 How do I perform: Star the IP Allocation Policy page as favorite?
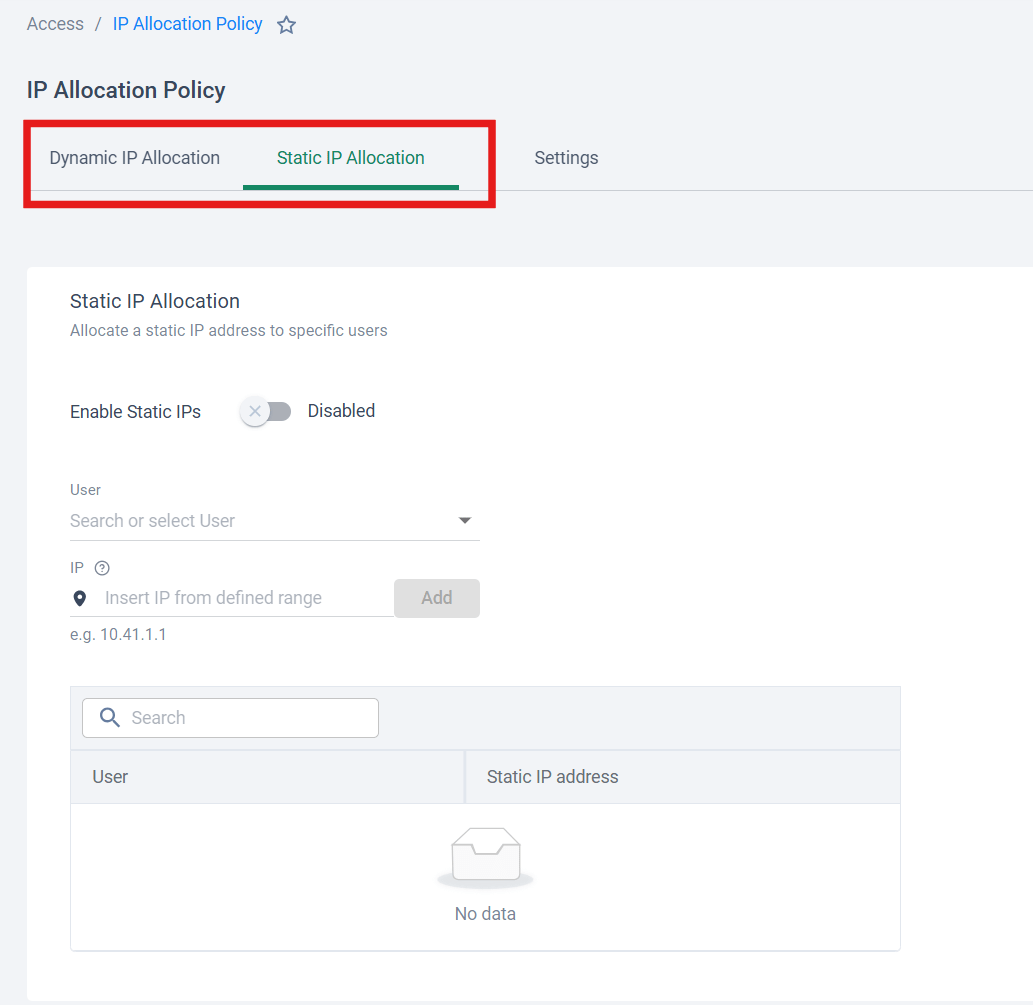click(x=286, y=25)
